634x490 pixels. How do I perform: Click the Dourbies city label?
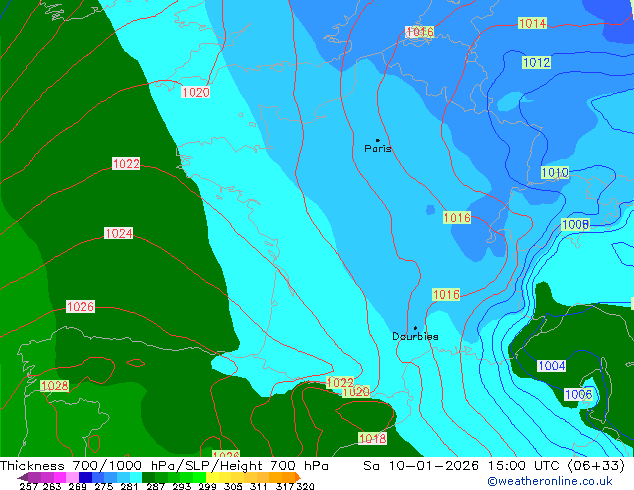(x=415, y=336)
